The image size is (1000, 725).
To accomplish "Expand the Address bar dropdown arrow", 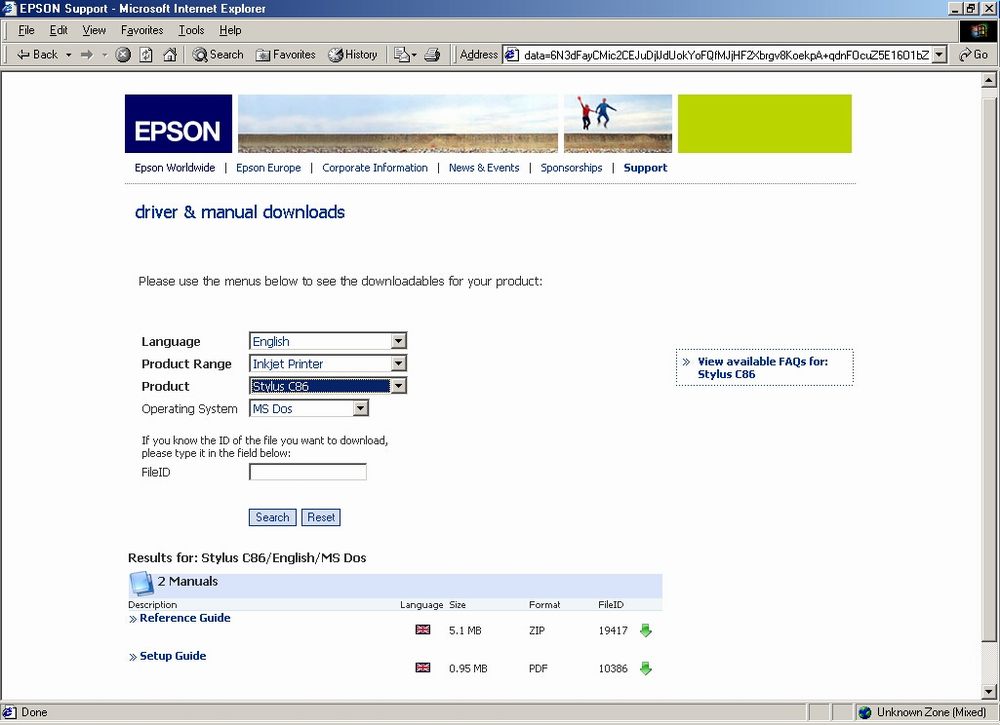I will pos(939,55).
